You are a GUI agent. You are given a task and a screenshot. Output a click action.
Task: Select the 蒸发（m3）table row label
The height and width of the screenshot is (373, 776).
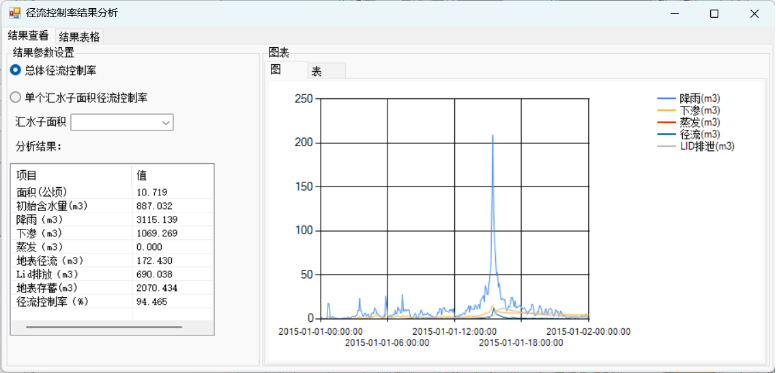pyautogui.click(x=41, y=247)
